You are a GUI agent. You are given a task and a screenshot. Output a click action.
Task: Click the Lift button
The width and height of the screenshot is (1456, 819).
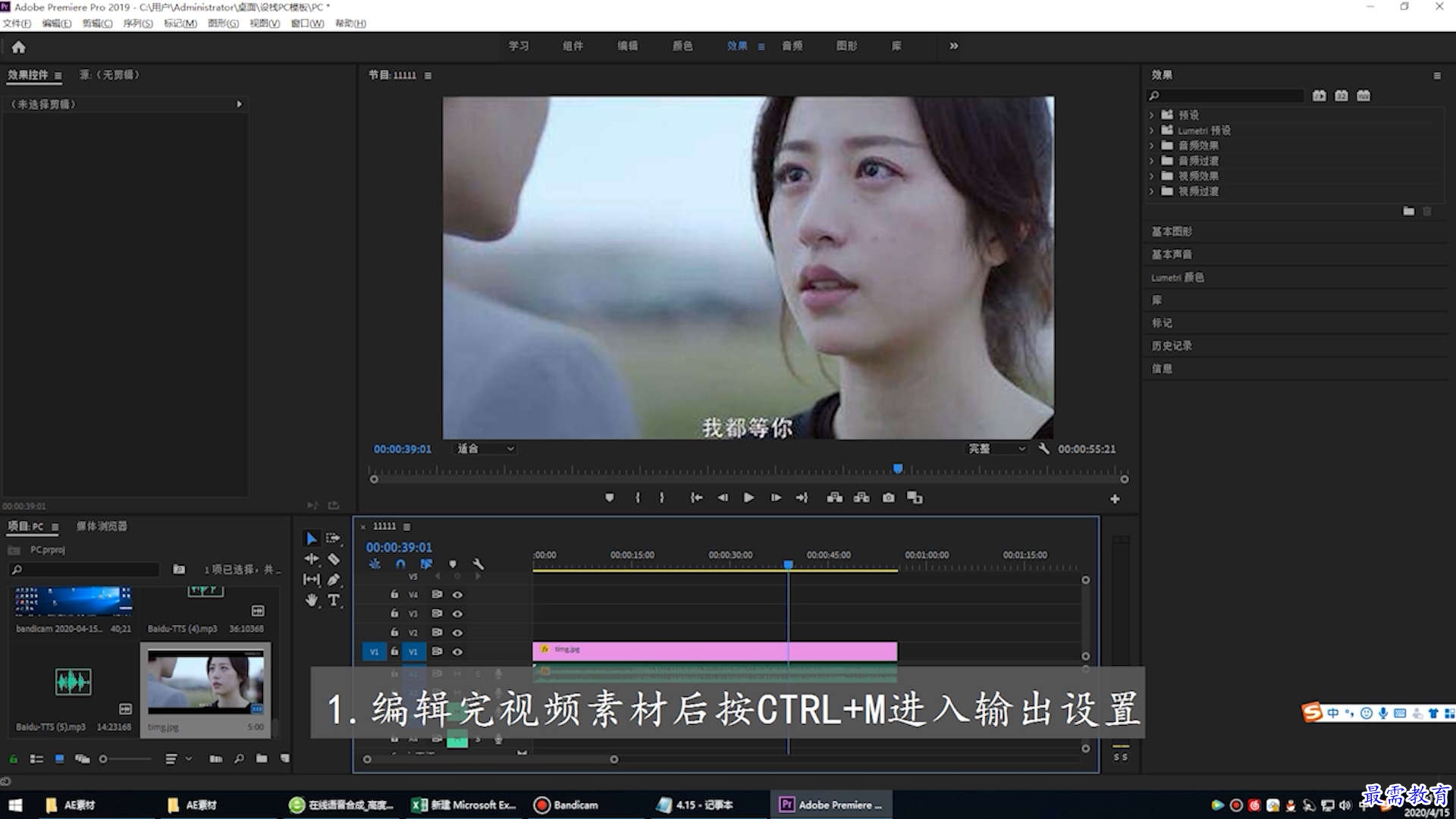tap(834, 497)
